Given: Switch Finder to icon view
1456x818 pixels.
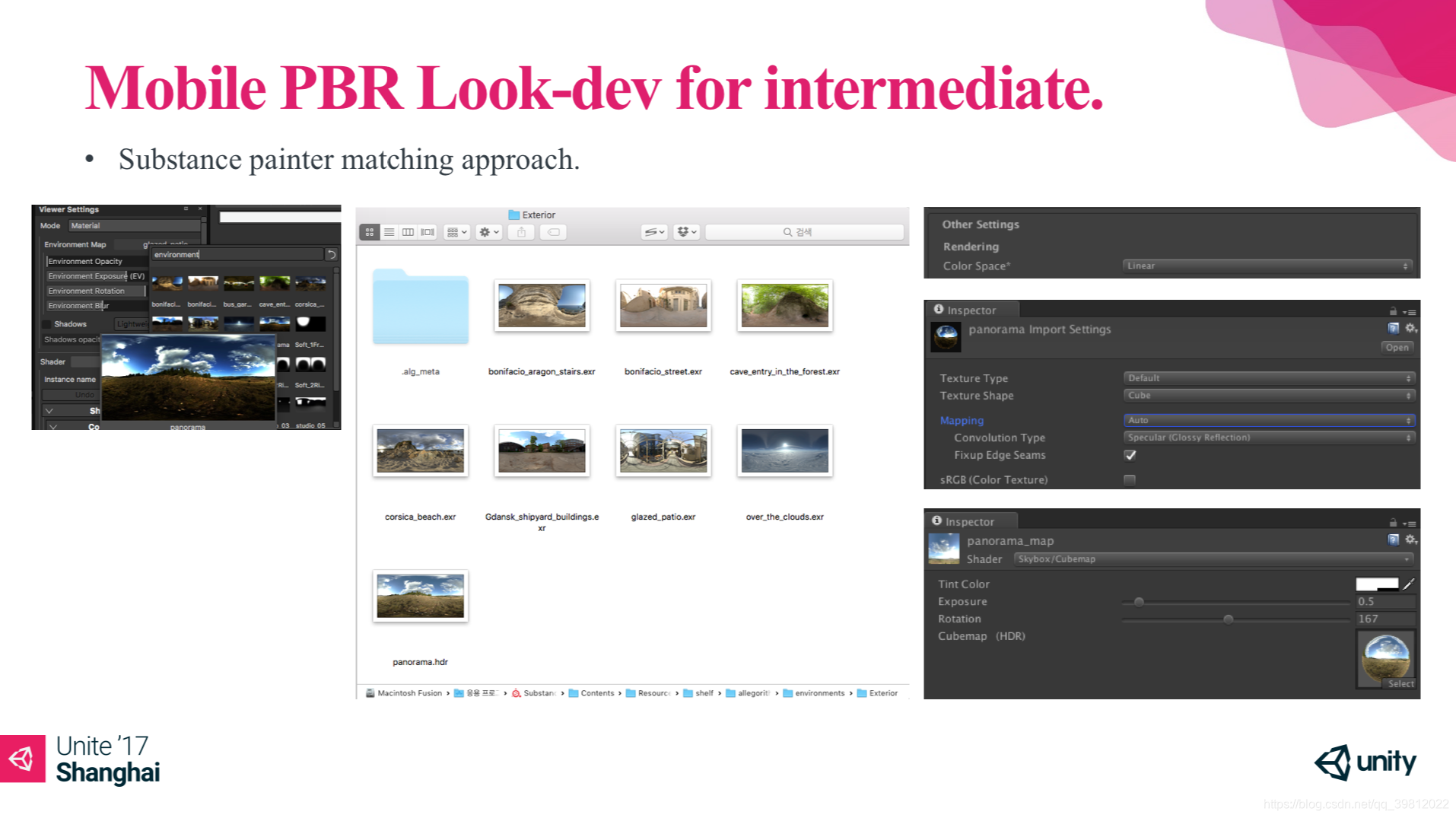Looking at the screenshot, I should click(x=370, y=232).
